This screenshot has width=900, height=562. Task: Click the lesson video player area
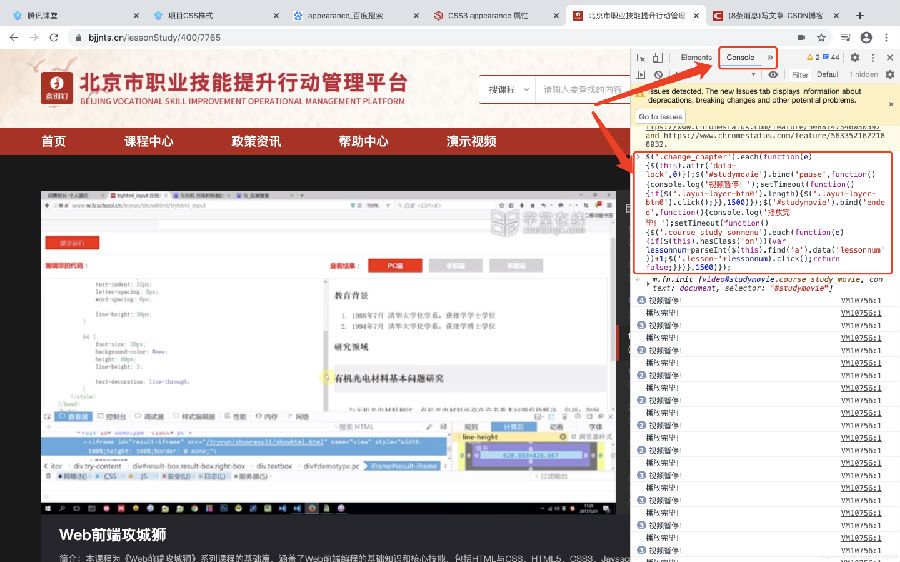tap(328, 352)
